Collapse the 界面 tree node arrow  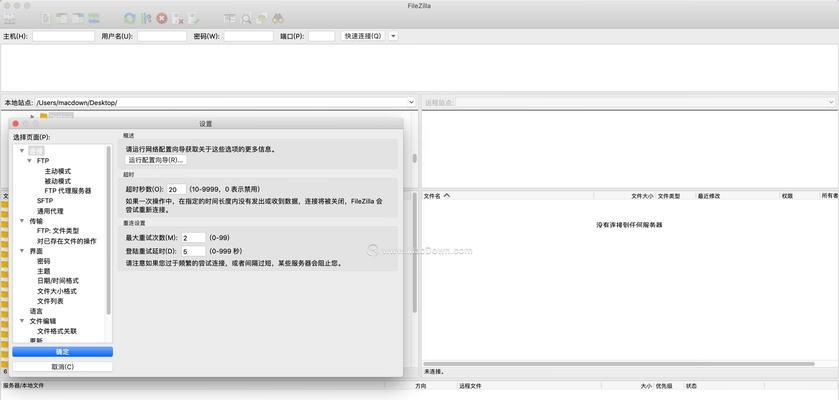(22, 251)
